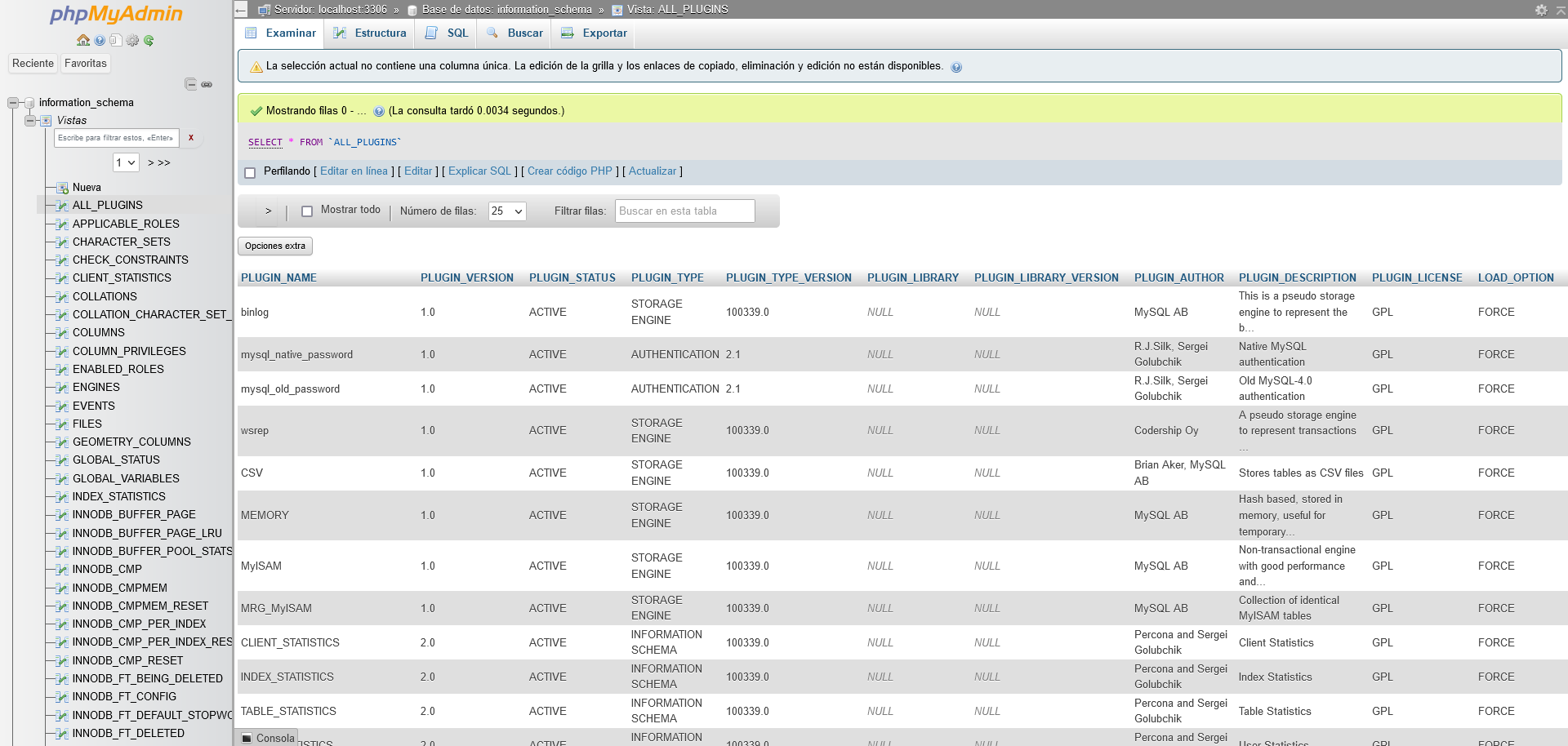Open the Exportar tab

[x=595, y=33]
